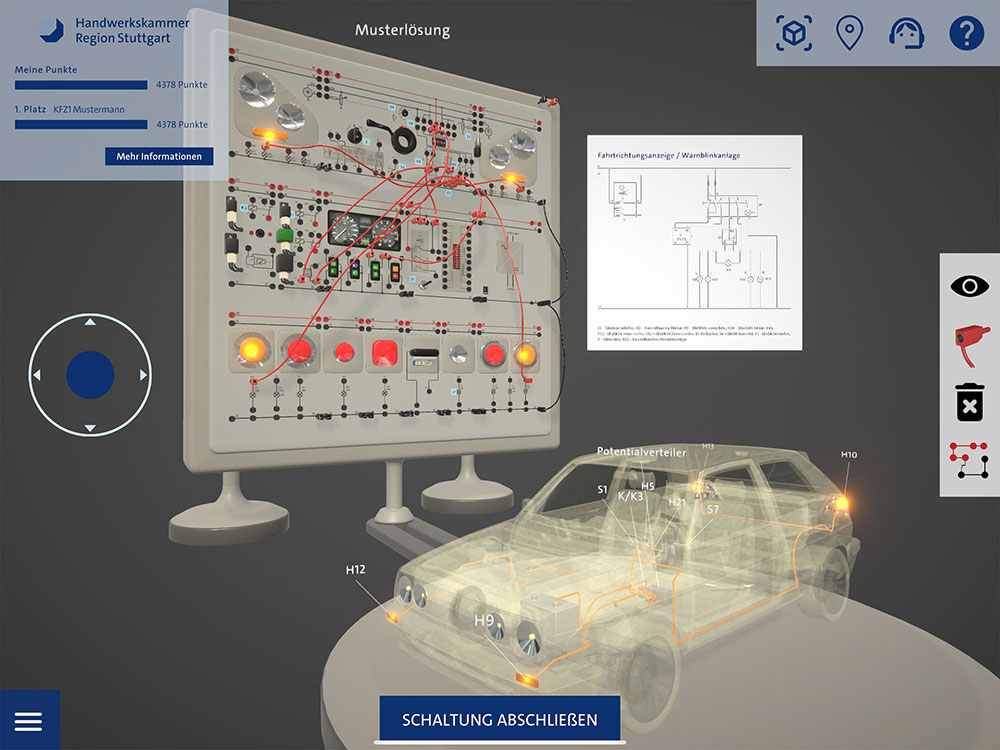
Task: Open the 3D cube AR view icon
Action: 793,34
